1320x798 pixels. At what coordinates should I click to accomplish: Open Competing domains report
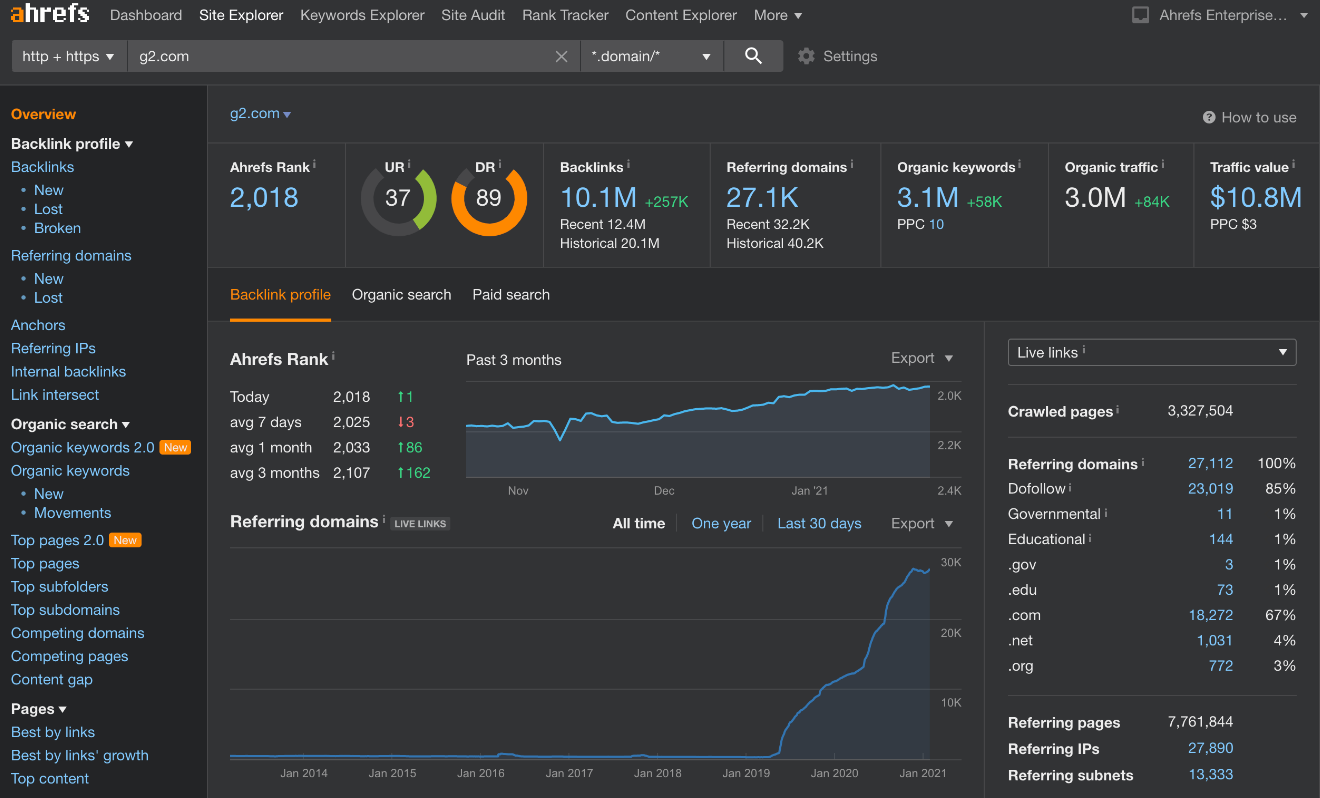[77, 633]
